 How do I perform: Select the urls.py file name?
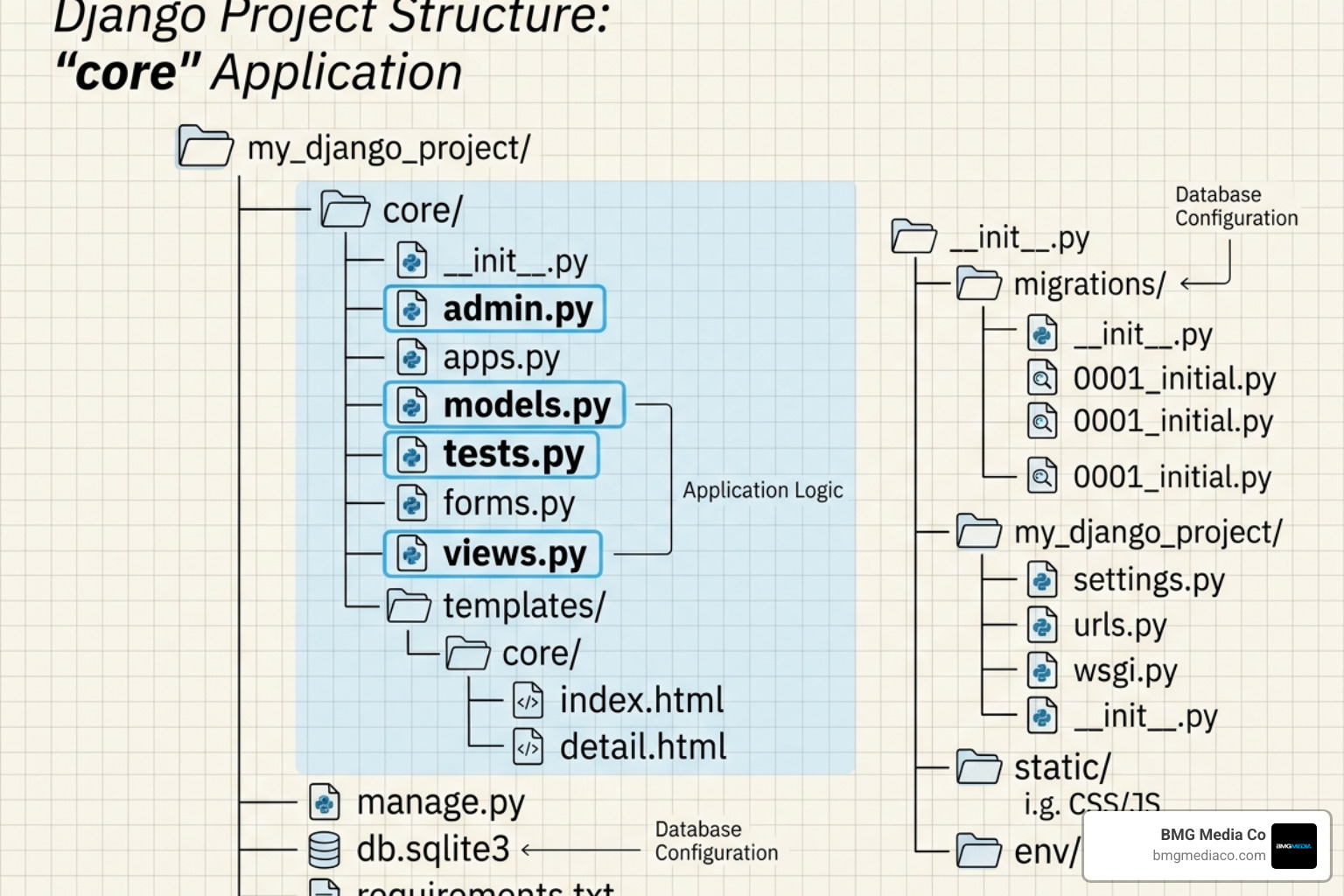pos(1120,626)
